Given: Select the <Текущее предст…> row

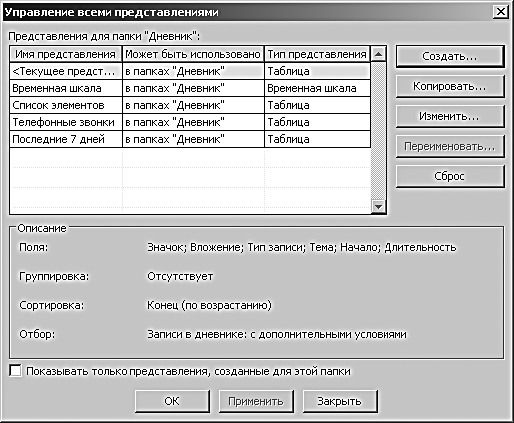Looking at the screenshot, I should [190, 71].
